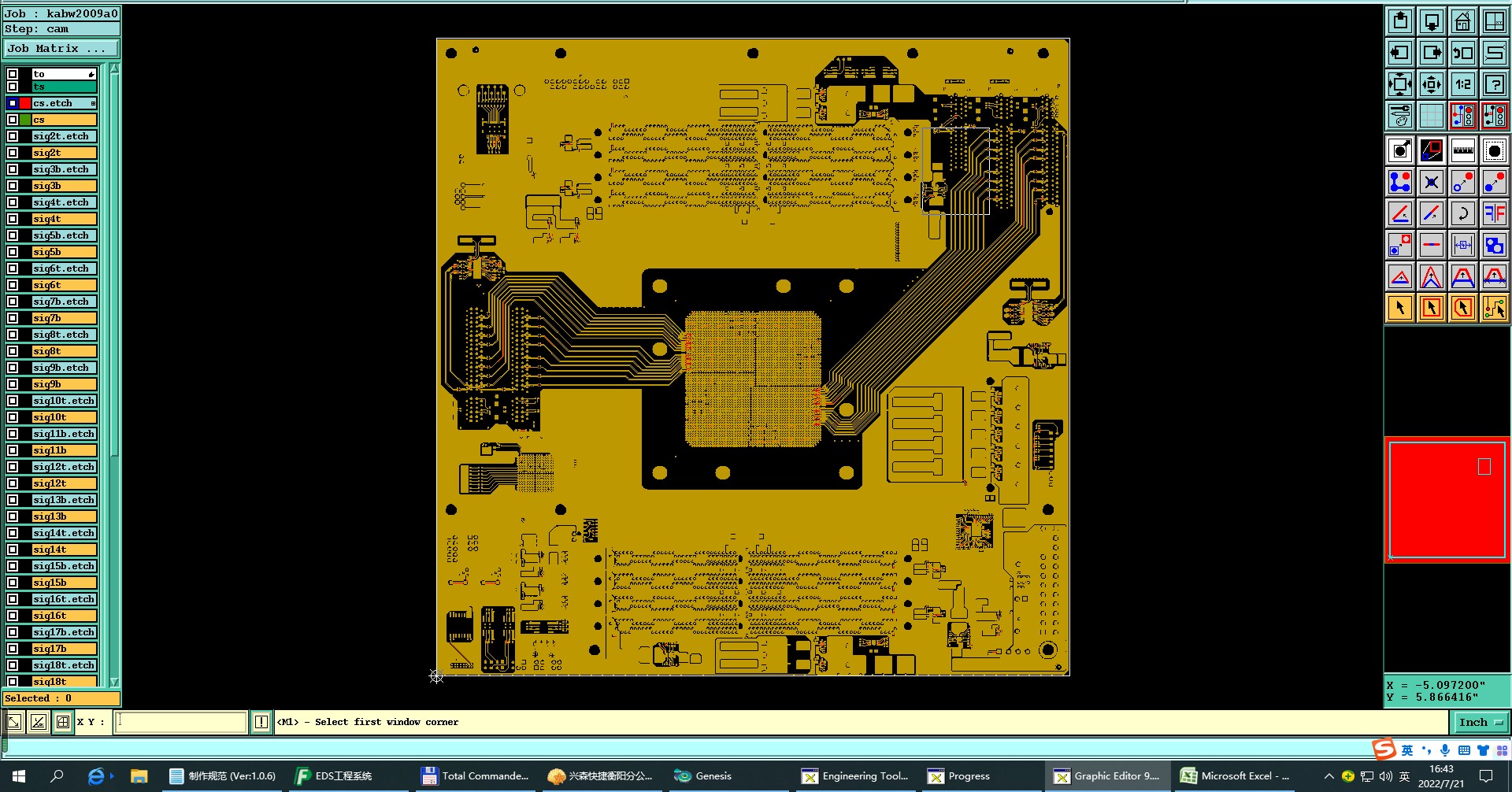Select the feature highlight octagon icon
Image resolution: width=1512 pixels, height=792 pixels.
coord(1494,150)
